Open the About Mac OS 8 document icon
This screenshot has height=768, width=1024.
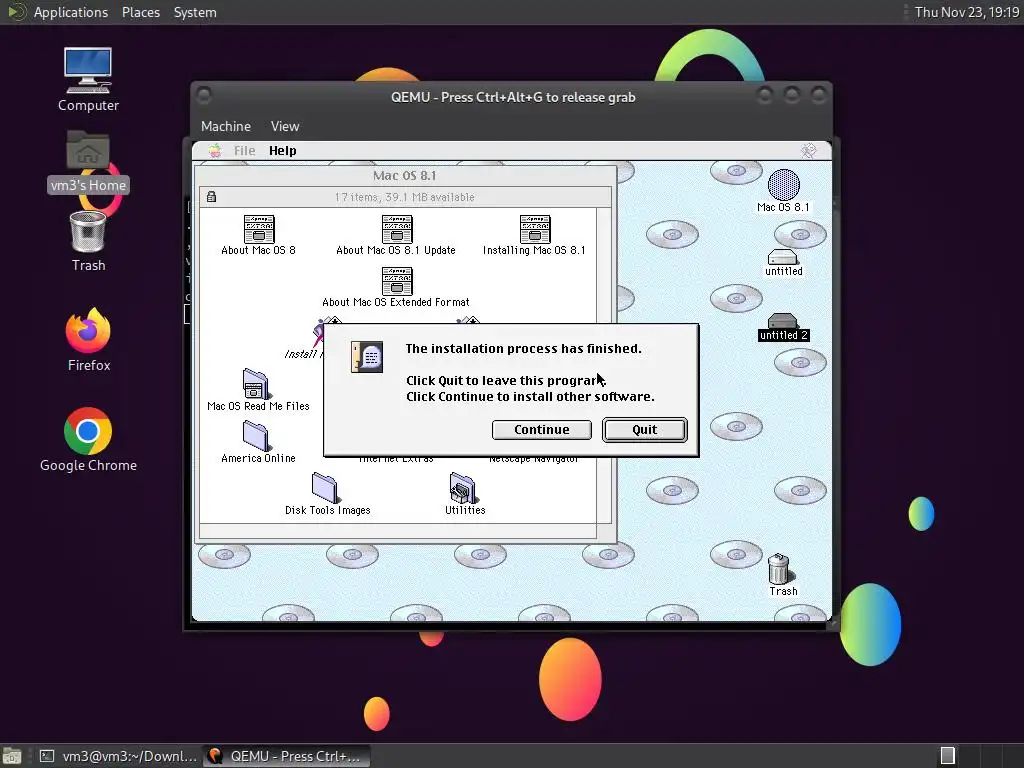259,229
